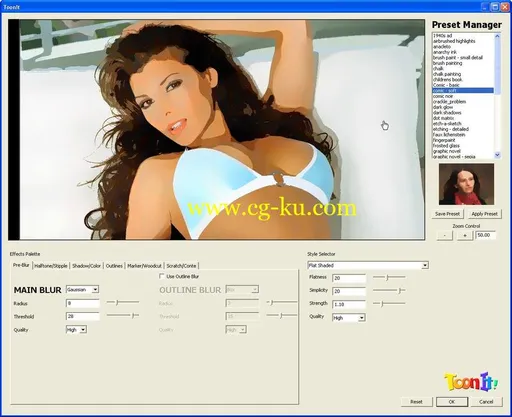Select 'brush paint - small detail' preset
The width and height of the screenshot is (512, 417).
458,57
